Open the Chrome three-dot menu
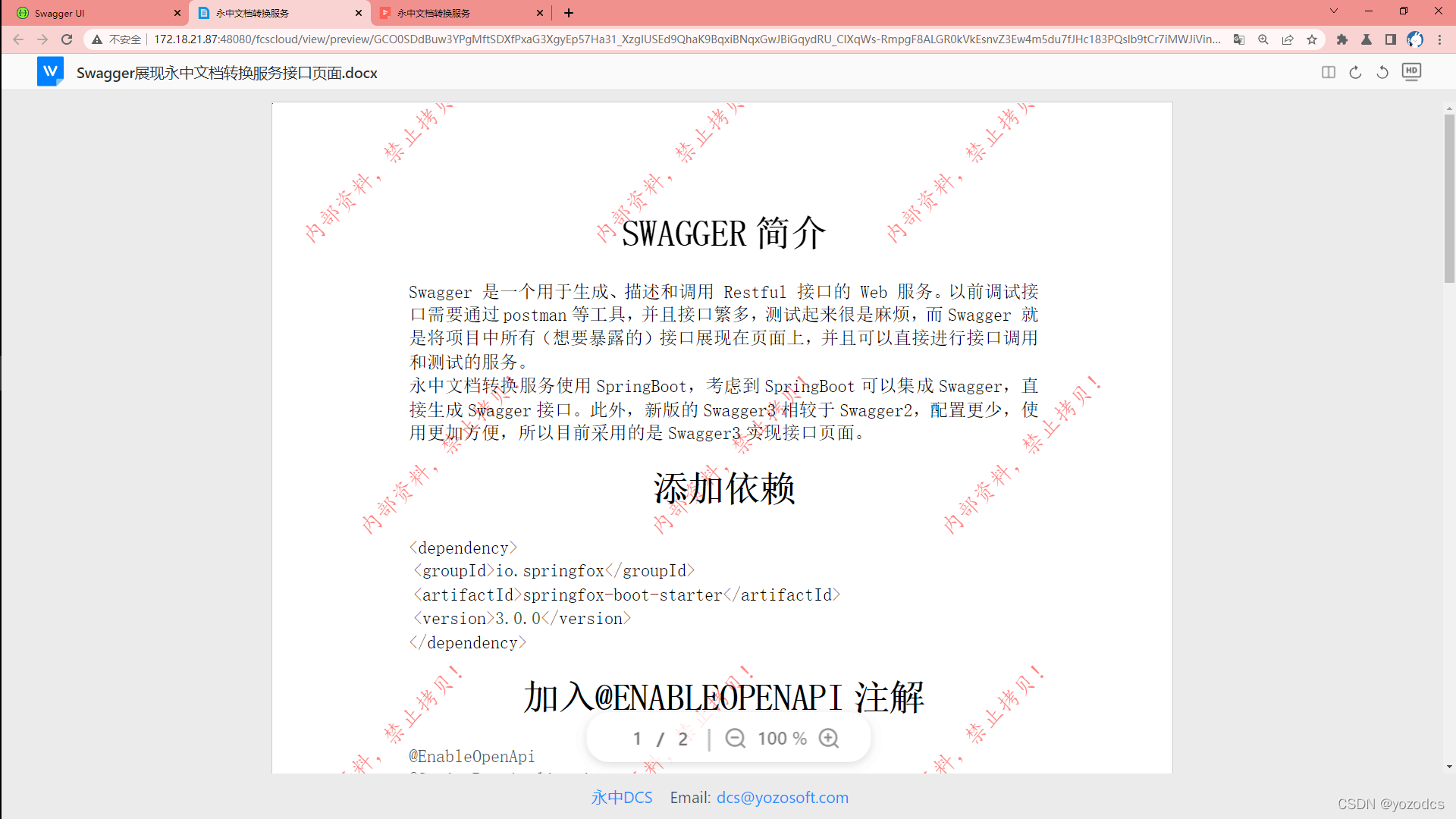Image resolution: width=1456 pixels, height=819 pixels. point(1440,39)
